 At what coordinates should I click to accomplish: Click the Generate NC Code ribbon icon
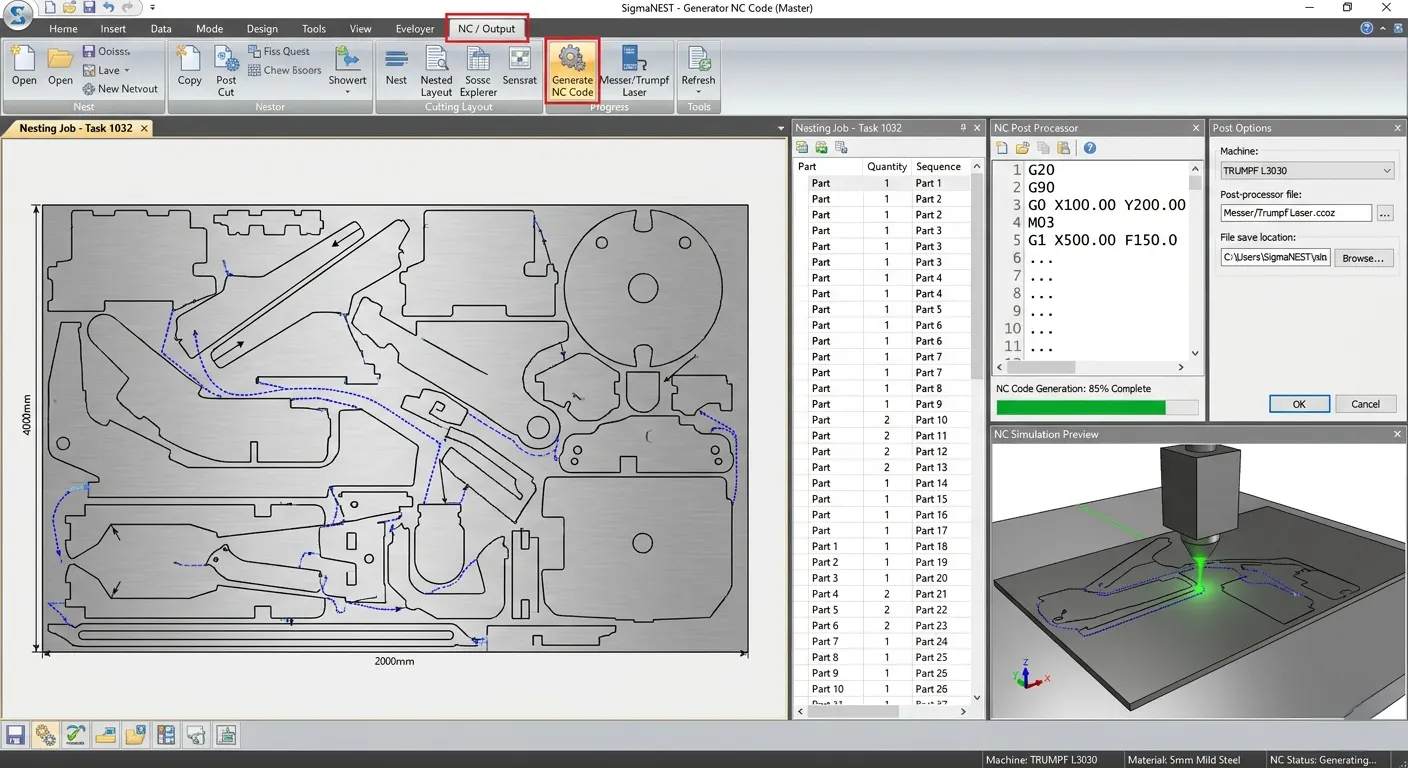point(572,70)
